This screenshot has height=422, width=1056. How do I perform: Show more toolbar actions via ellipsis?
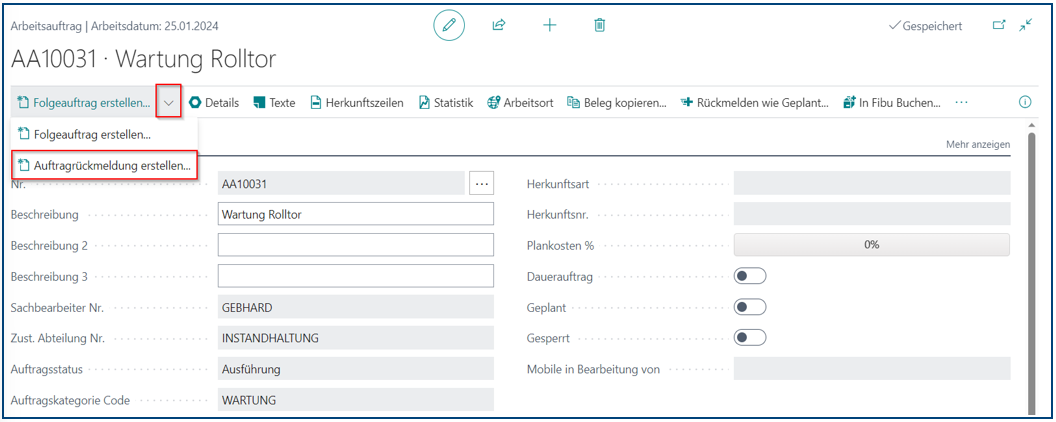point(961,102)
